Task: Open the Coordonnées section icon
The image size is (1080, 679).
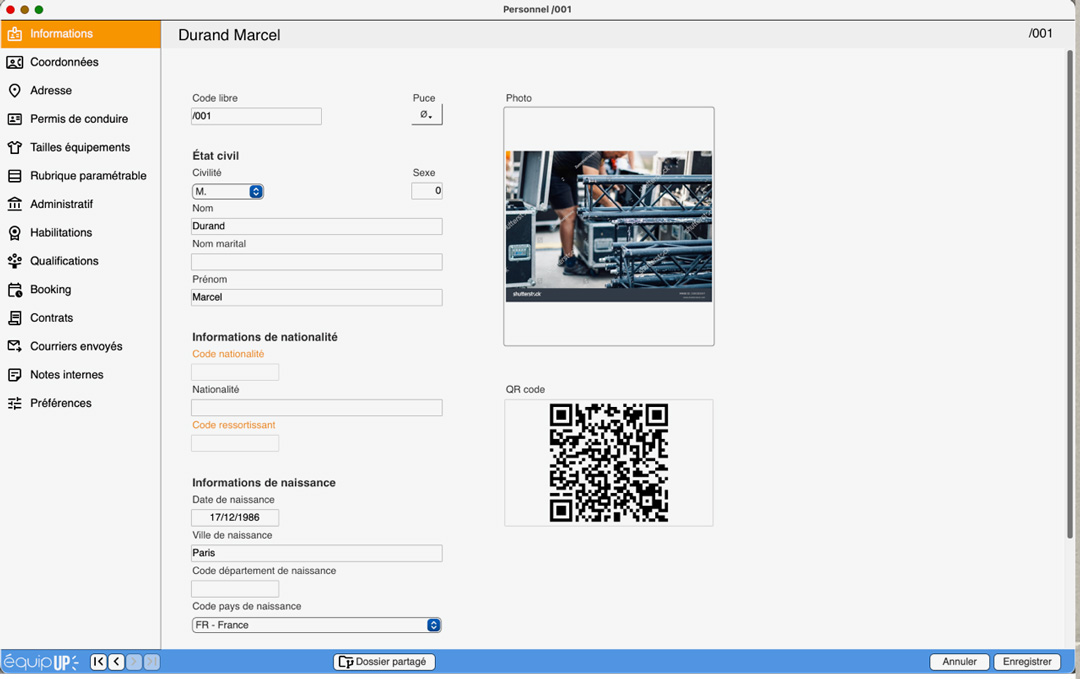Action: (x=14, y=62)
